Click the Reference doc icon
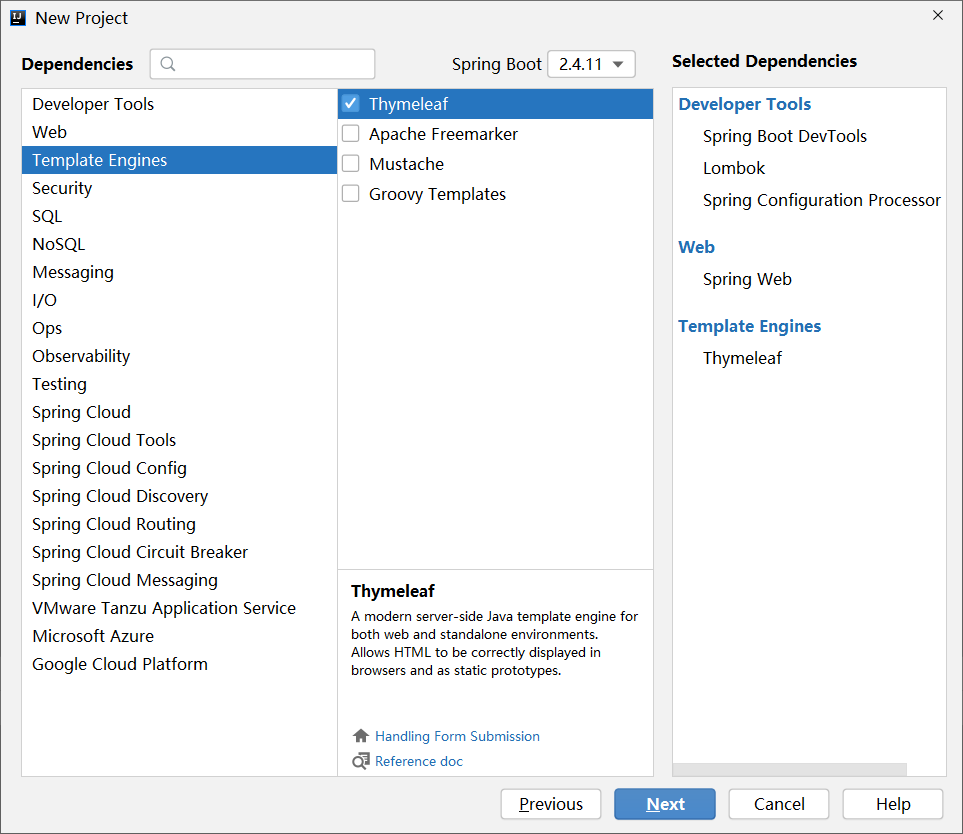This screenshot has width=963, height=834. click(x=361, y=761)
